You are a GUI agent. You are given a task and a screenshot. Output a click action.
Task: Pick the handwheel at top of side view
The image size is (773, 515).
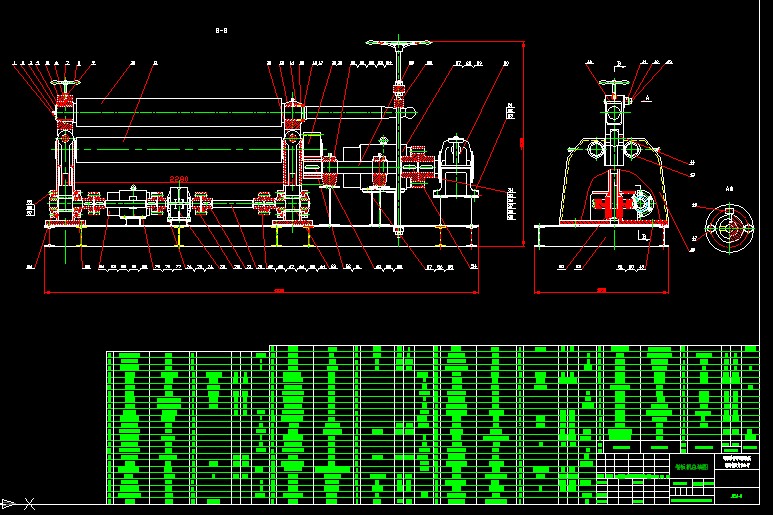614,83
